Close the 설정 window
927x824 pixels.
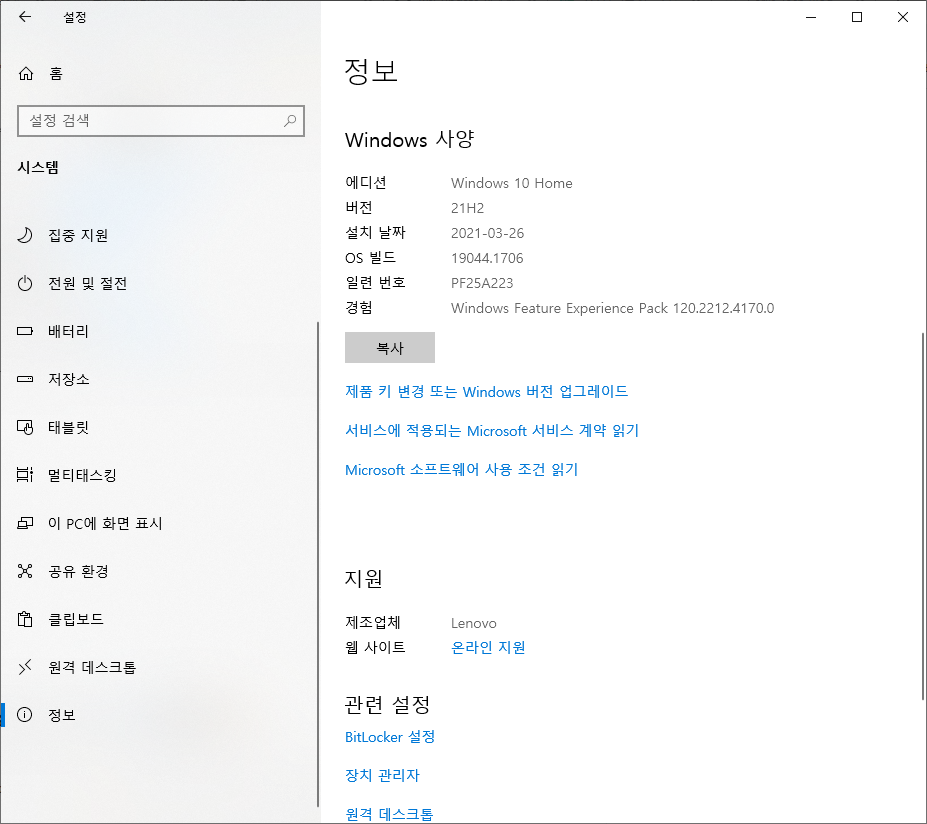click(903, 17)
